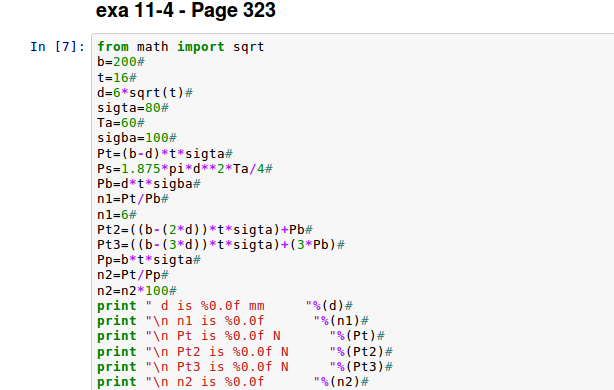
Task: Click the d=6*sqrt(t)# line
Action: tap(145, 93)
